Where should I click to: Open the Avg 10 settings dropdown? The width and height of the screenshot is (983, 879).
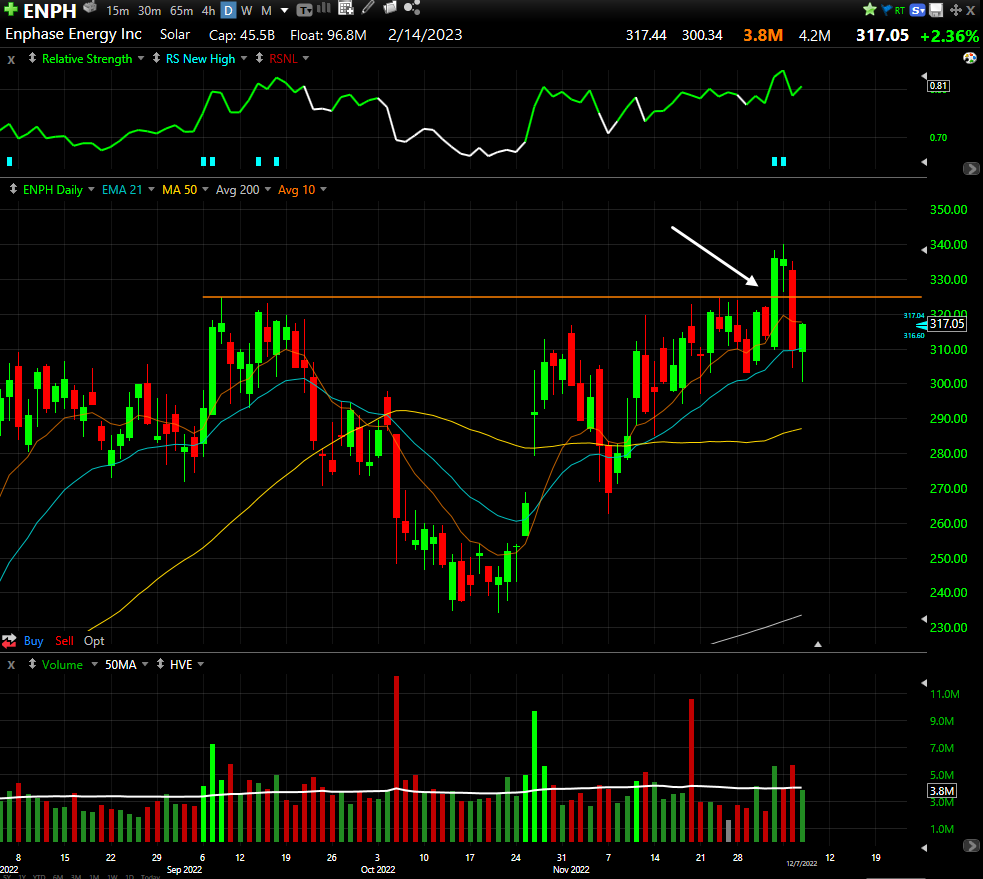click(323, 189)
